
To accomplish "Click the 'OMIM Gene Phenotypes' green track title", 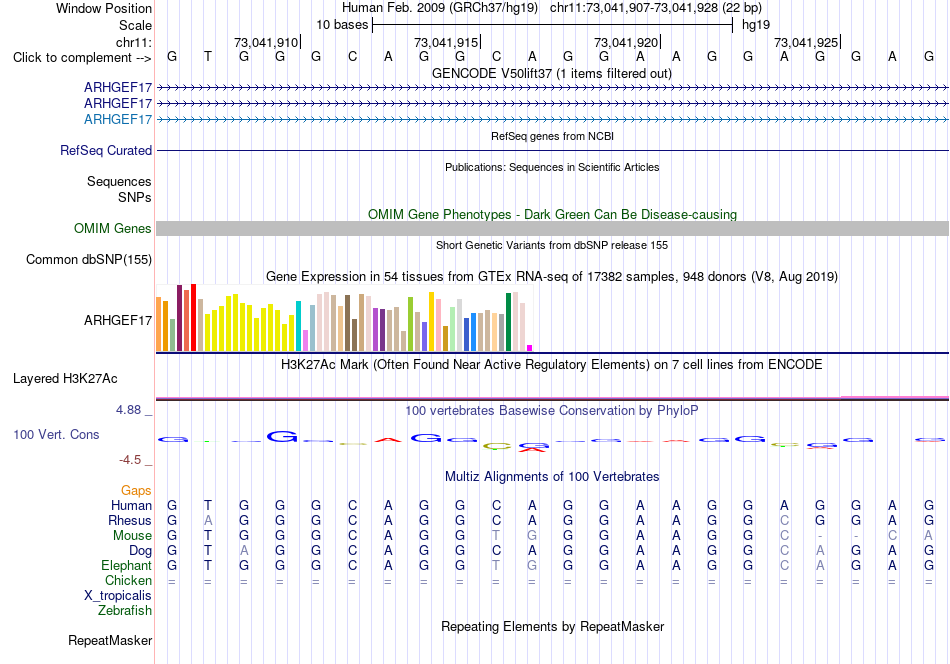I will pos(552,214).
